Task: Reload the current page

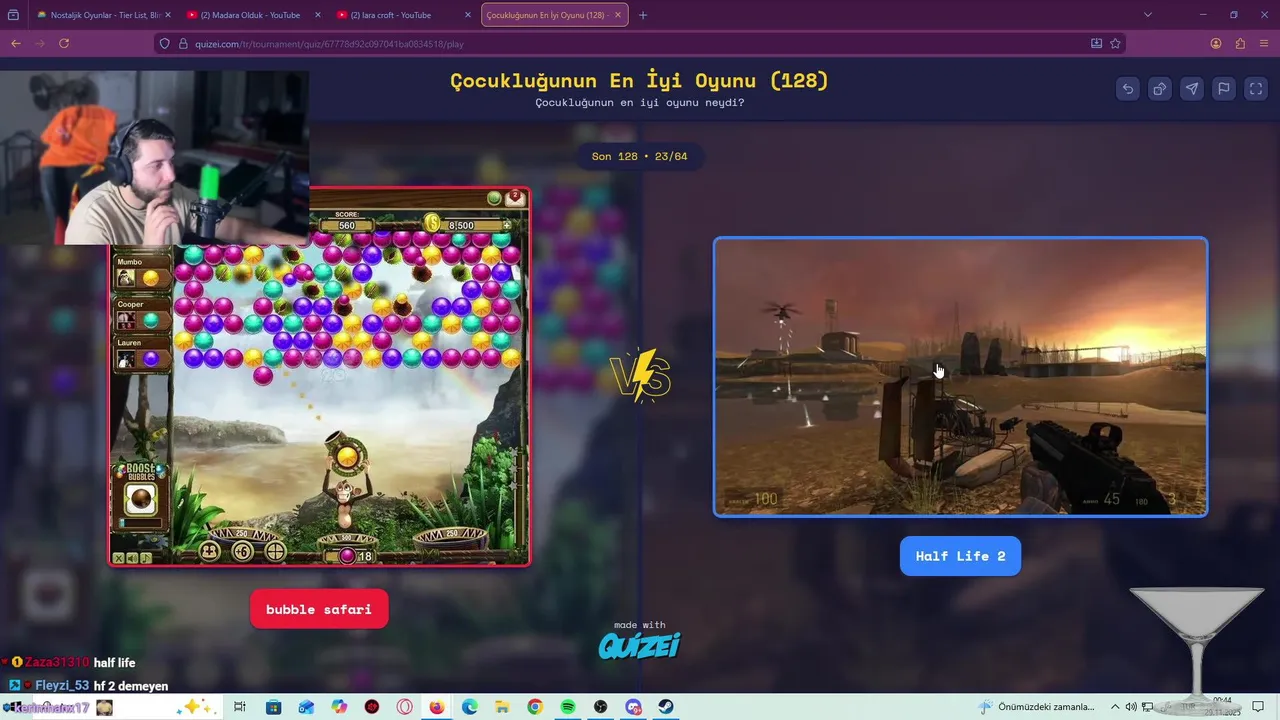Action: (x=64, y=43)
